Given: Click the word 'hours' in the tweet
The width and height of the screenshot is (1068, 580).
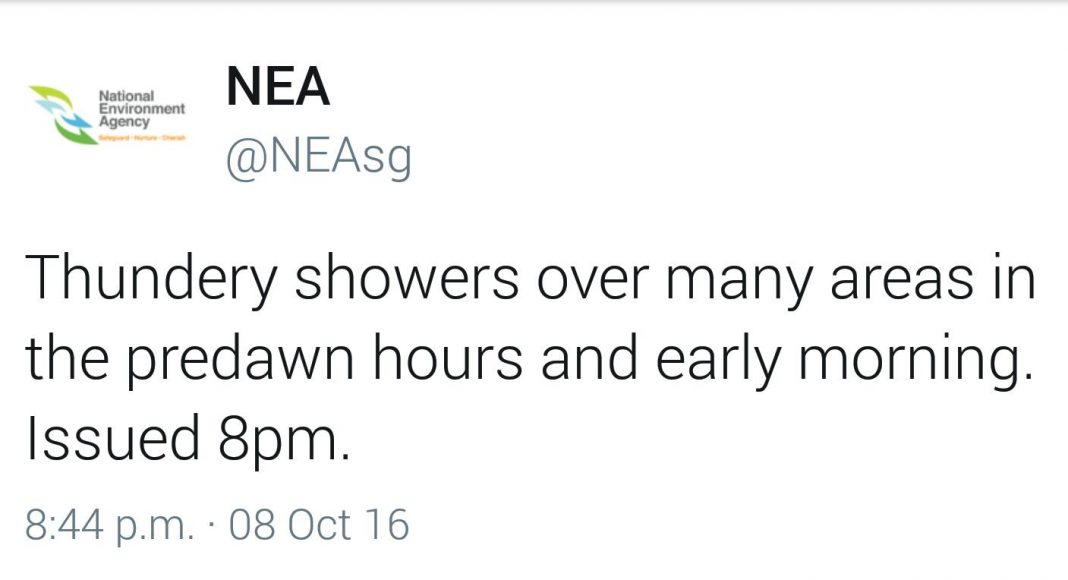Looking at the screenshot, I should pyautogui.click(x=448, y=357).
